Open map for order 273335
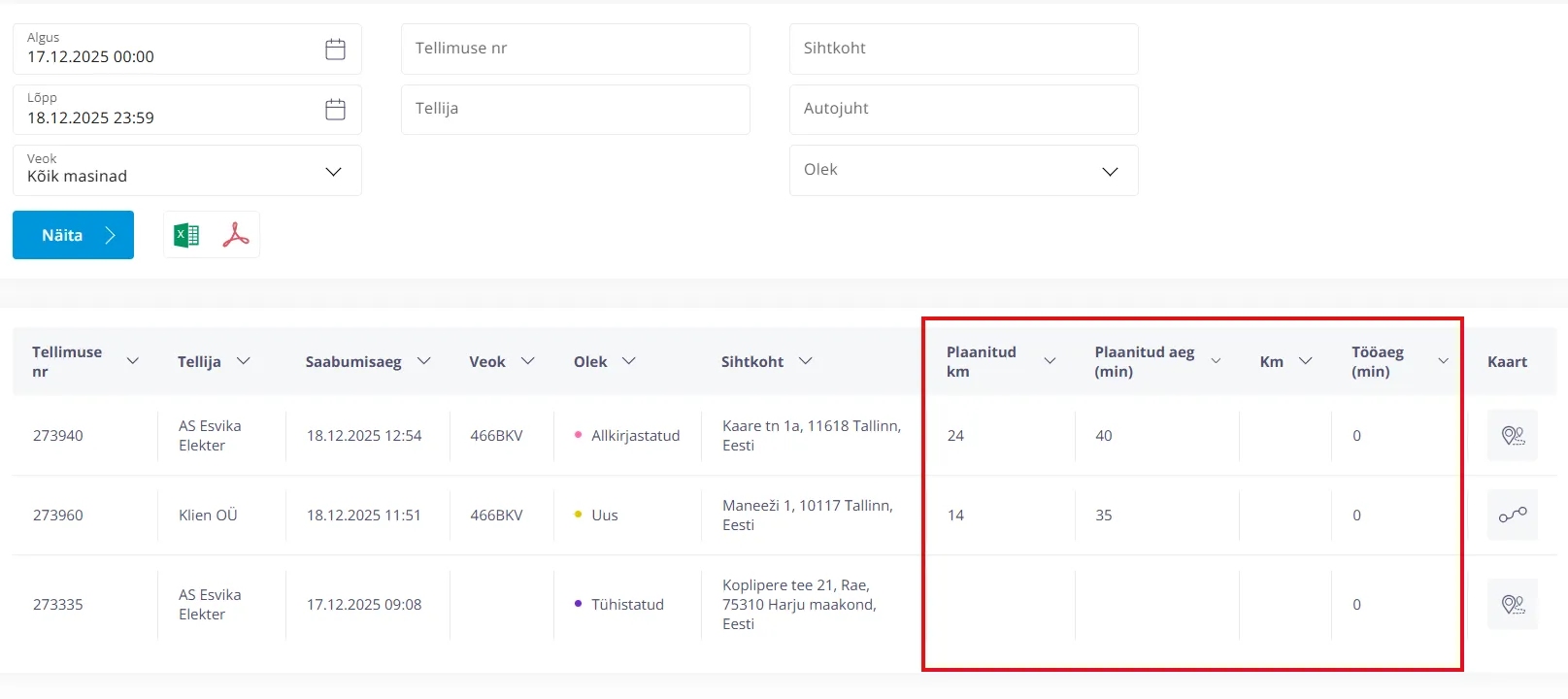The image size is (1568, 699). click(x=1512, y=605)
